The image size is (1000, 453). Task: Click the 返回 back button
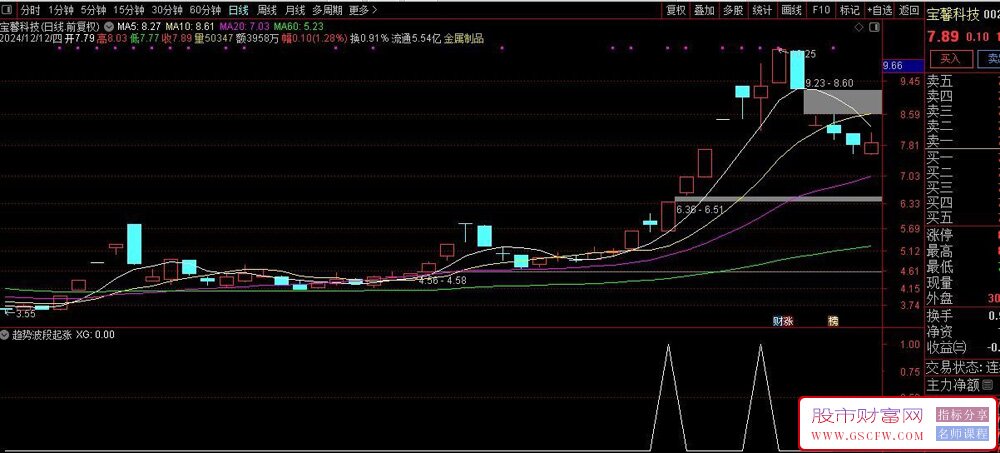point(909,10)
